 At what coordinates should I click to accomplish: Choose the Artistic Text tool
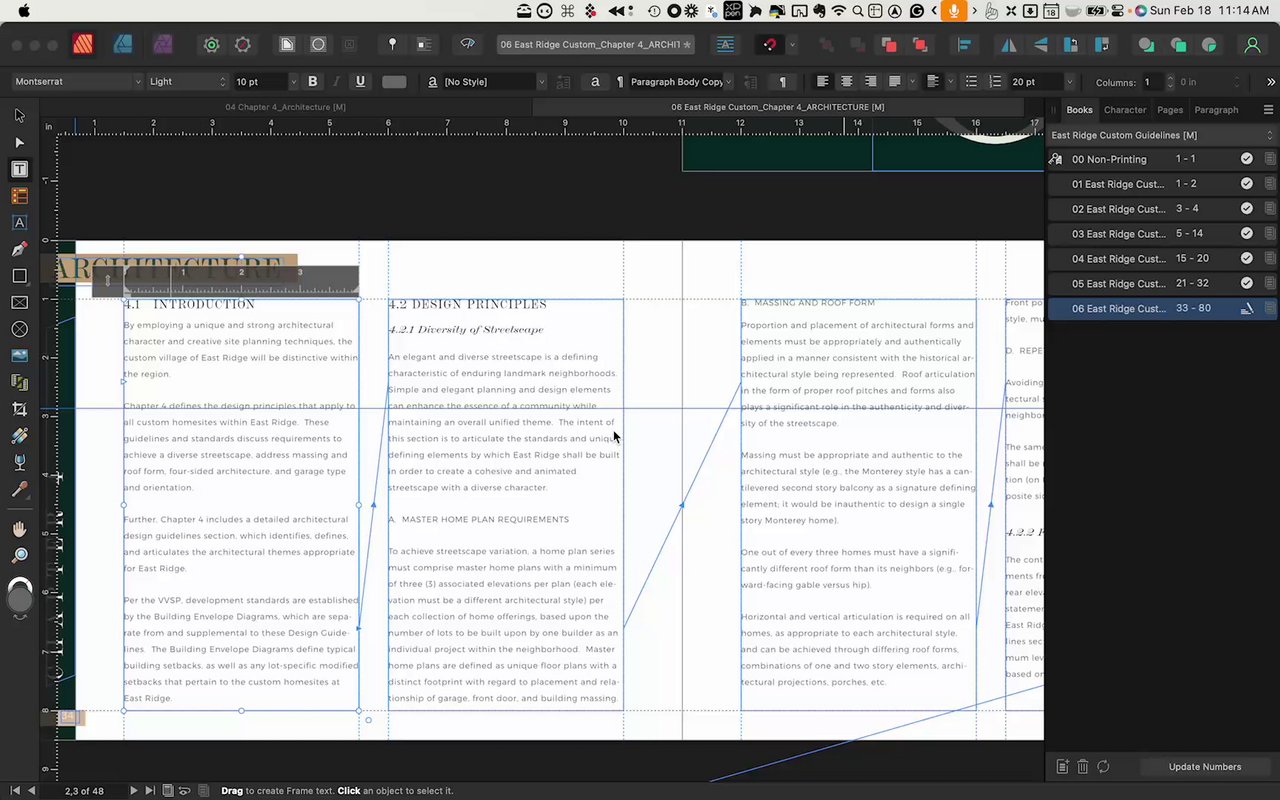(x=19, y=222)
